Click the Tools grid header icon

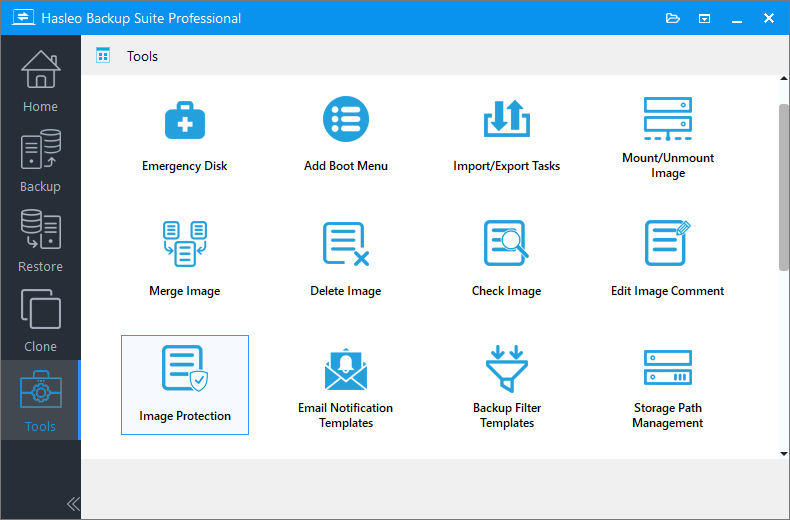click(x=103, y=55)
